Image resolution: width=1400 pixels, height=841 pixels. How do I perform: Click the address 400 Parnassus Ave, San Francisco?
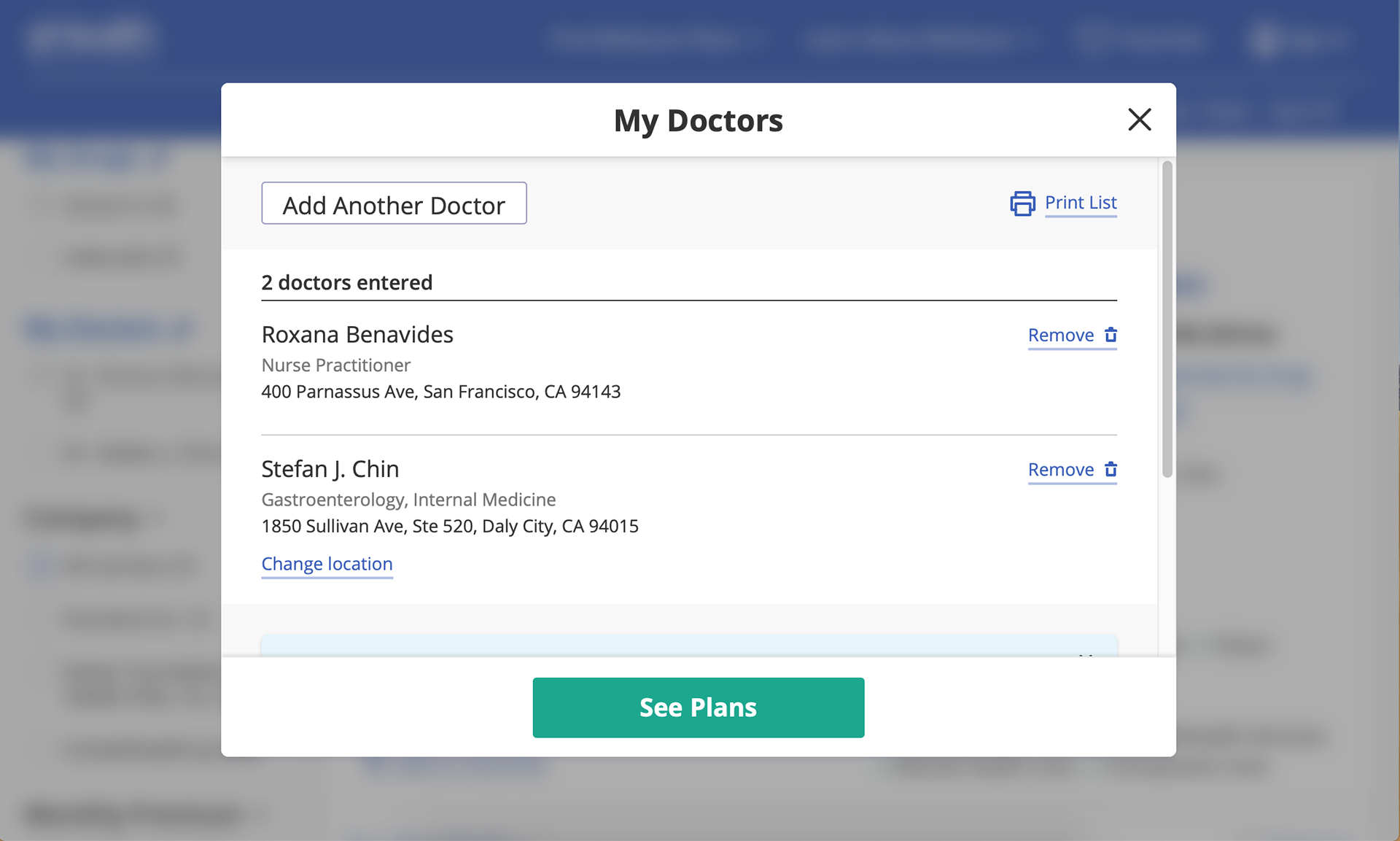[441, 392]
